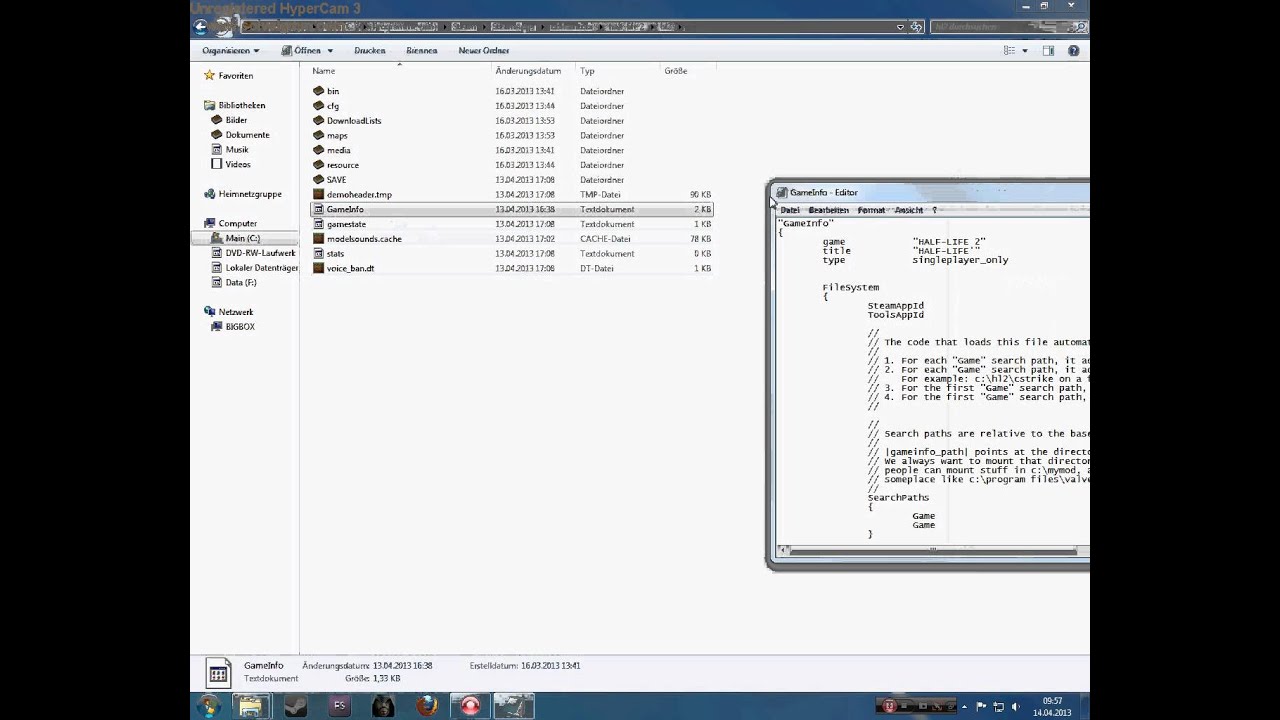This screenshot has height=720, width=1280.
Task: Select the stats file icon
Action: click(x=318, y=254)
